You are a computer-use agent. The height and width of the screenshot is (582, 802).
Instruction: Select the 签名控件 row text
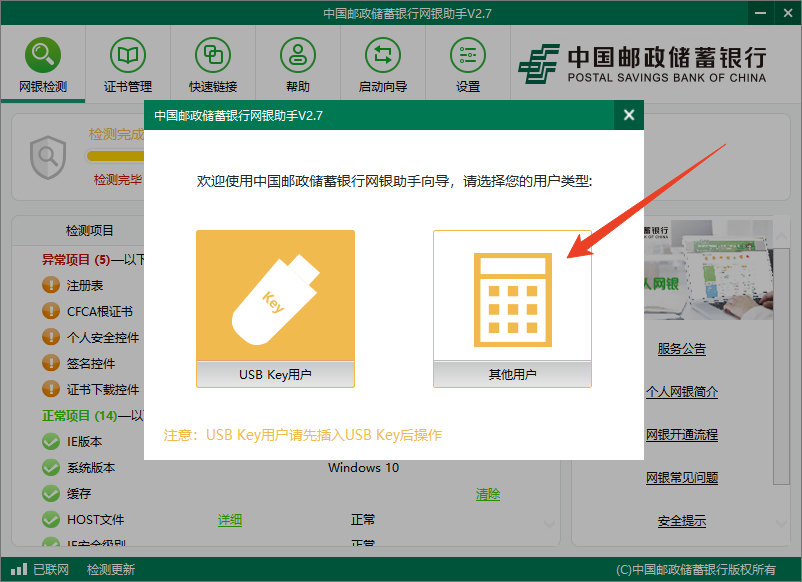91,364
